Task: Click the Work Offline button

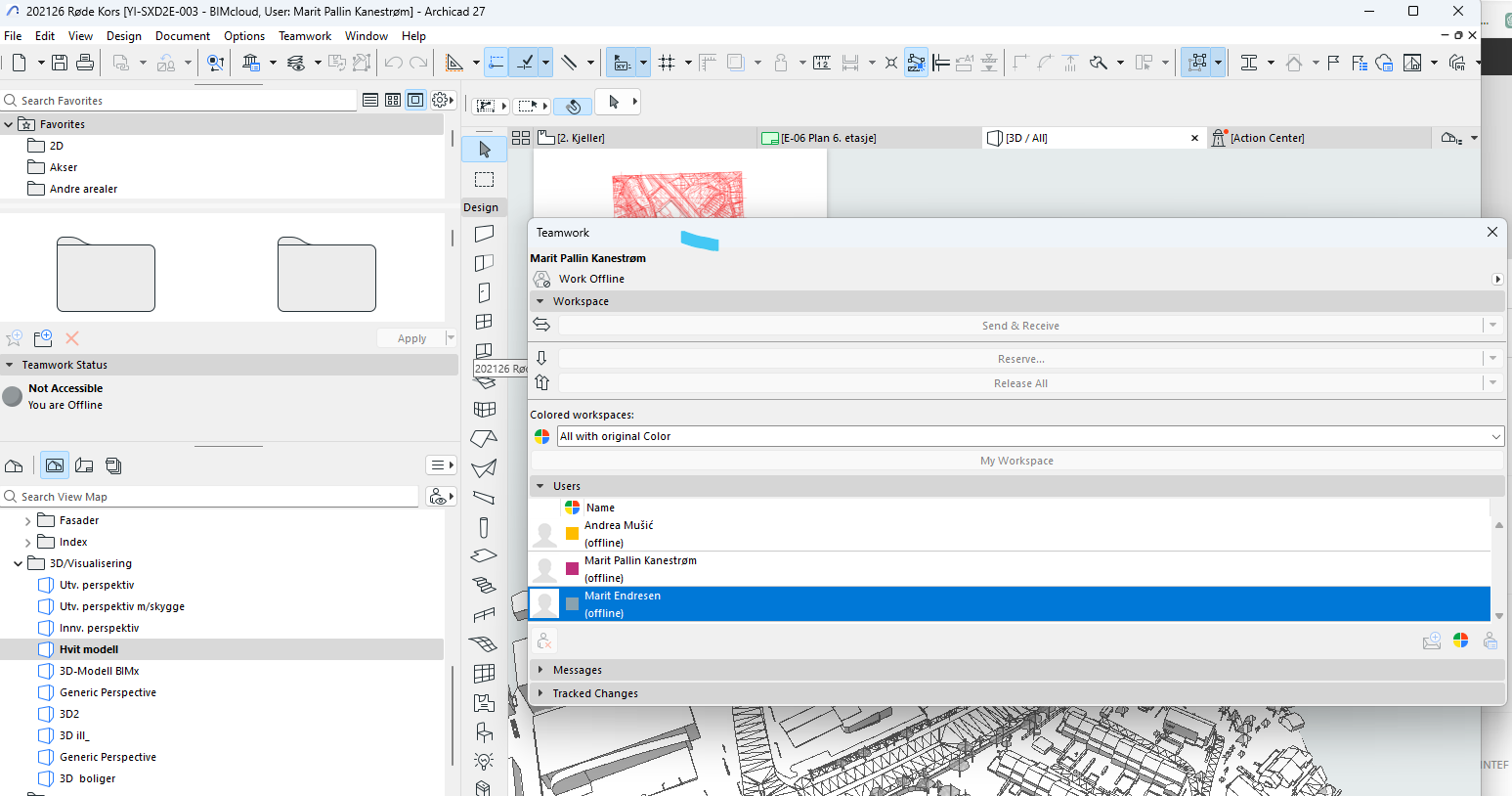Action: coord(591,279)
